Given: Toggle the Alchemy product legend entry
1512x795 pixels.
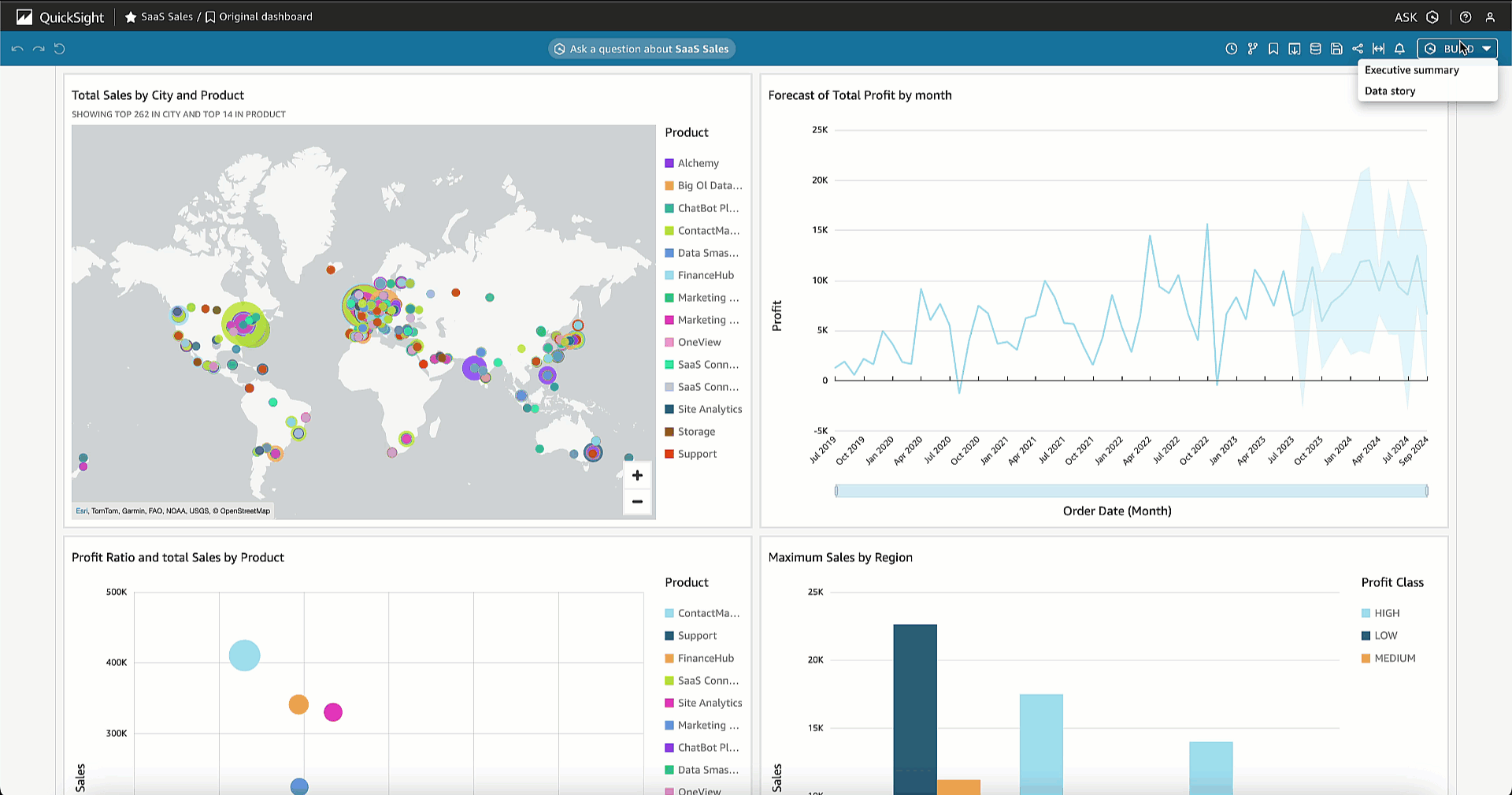Looking at the screenshot, I should pyautogui.click(x=698, y=163).
